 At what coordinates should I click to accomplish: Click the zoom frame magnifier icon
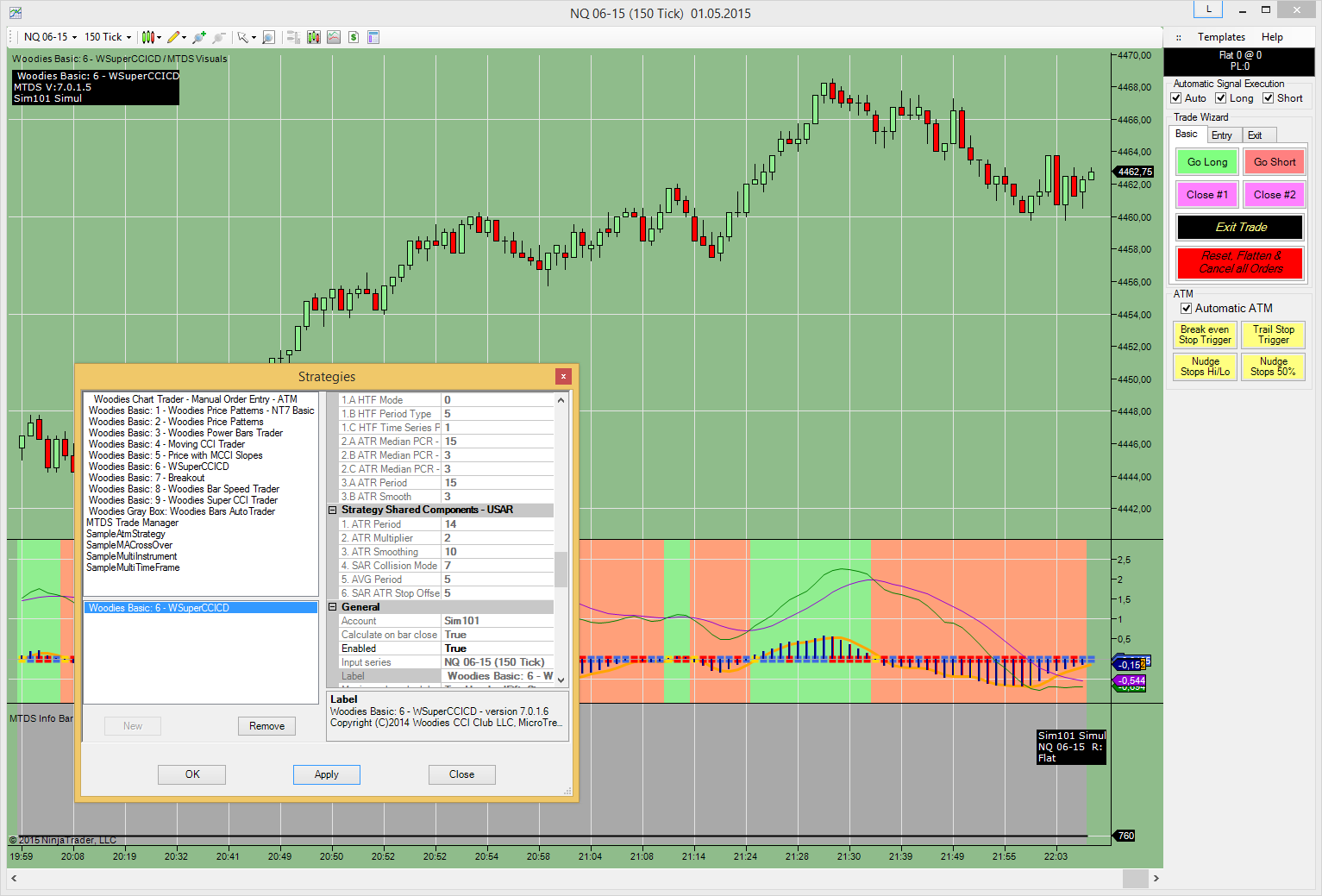pyautogui.click(x=268, y=37)
